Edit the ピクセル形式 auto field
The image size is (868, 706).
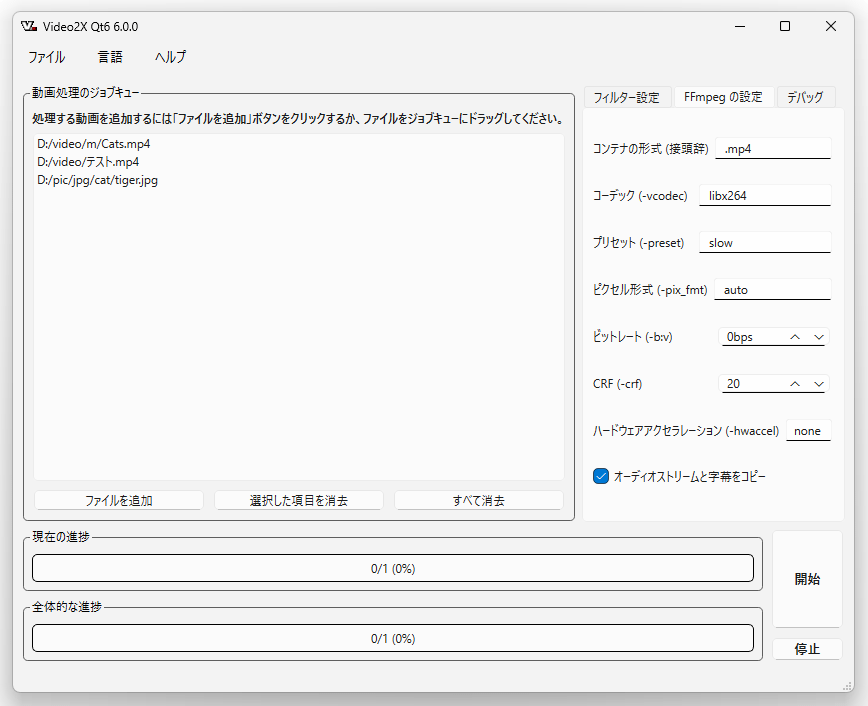[x=773, y=290]
